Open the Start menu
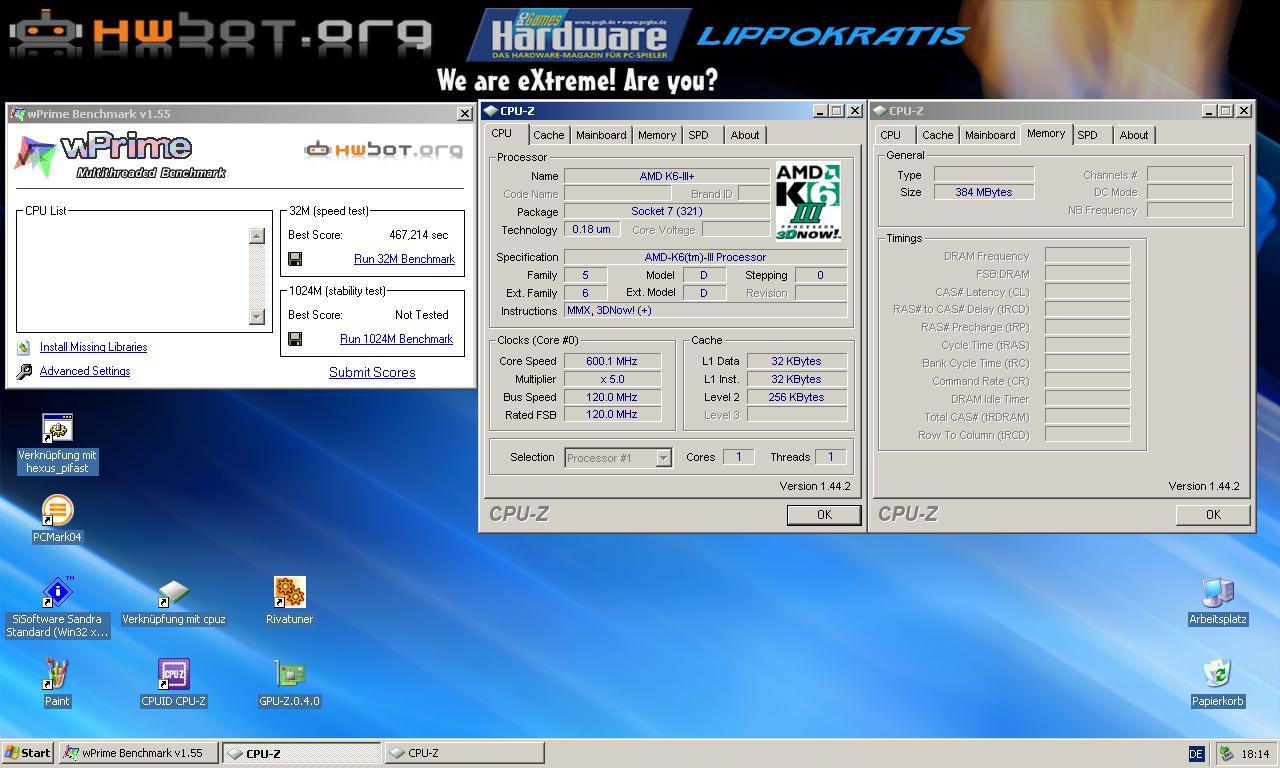This screenshot has width=1280, height=768. click(x=27, y=753)
